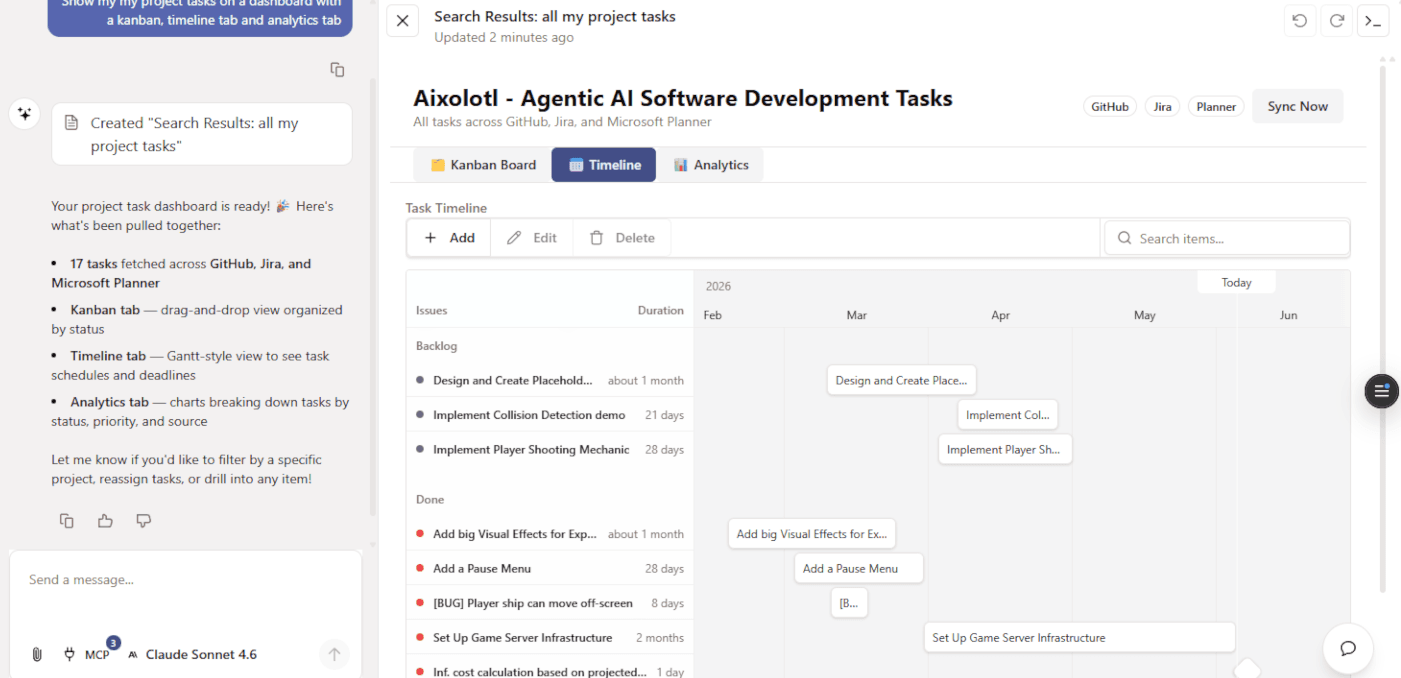The image size is (1401, 678).
Task: Open MCP connectors plug icon
Action: 69,654
